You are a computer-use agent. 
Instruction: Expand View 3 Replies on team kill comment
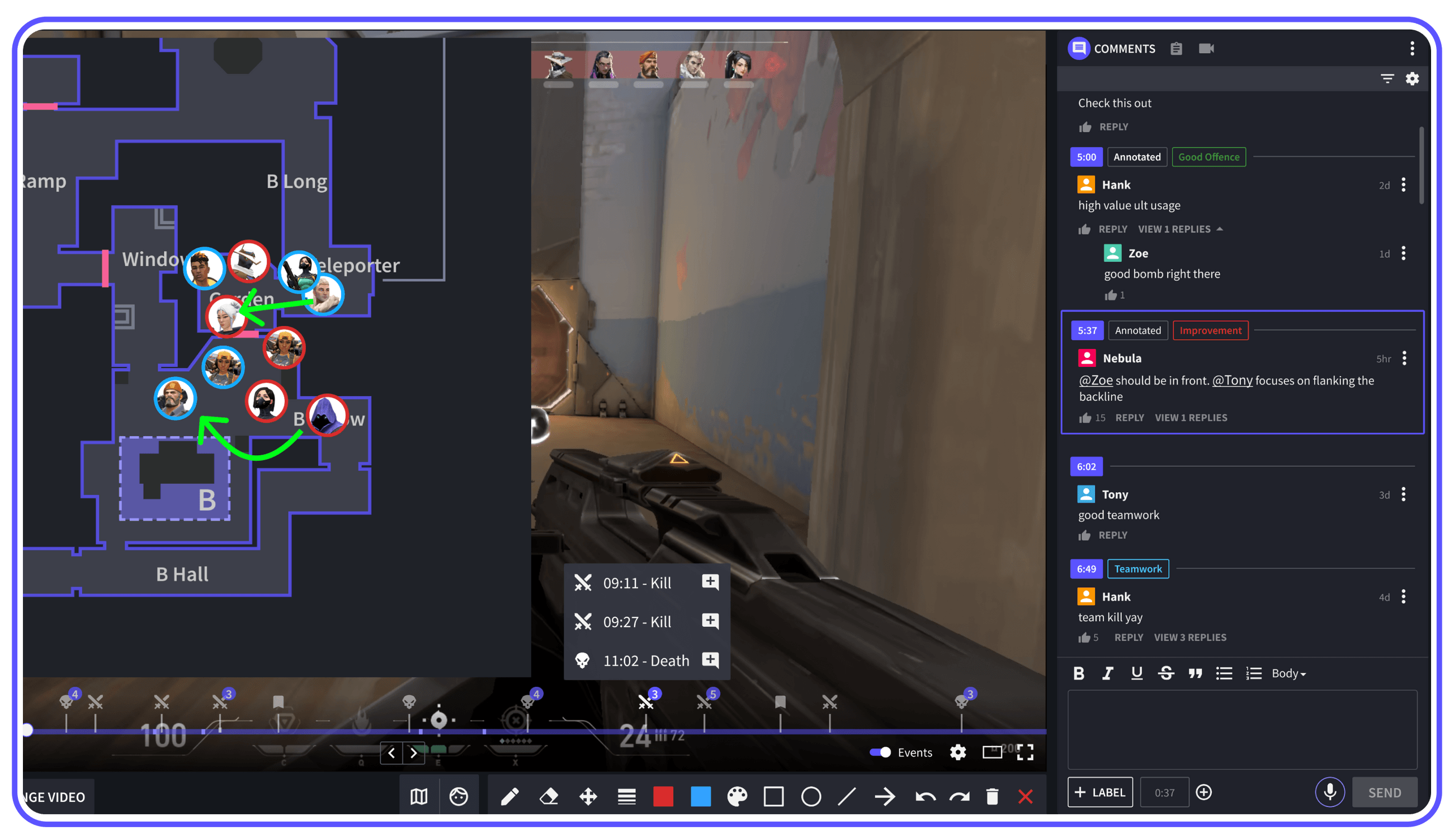tap(1190, 638)
